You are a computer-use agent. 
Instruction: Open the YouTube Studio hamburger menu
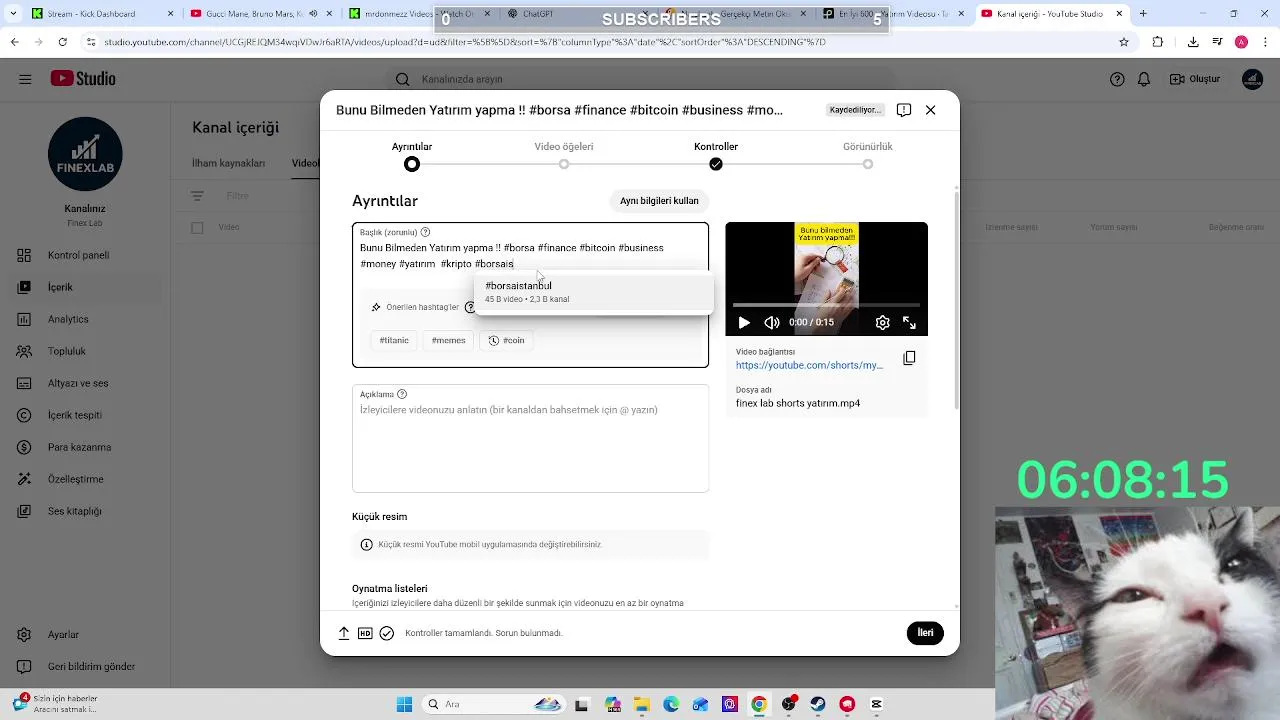tap(25, 79)
